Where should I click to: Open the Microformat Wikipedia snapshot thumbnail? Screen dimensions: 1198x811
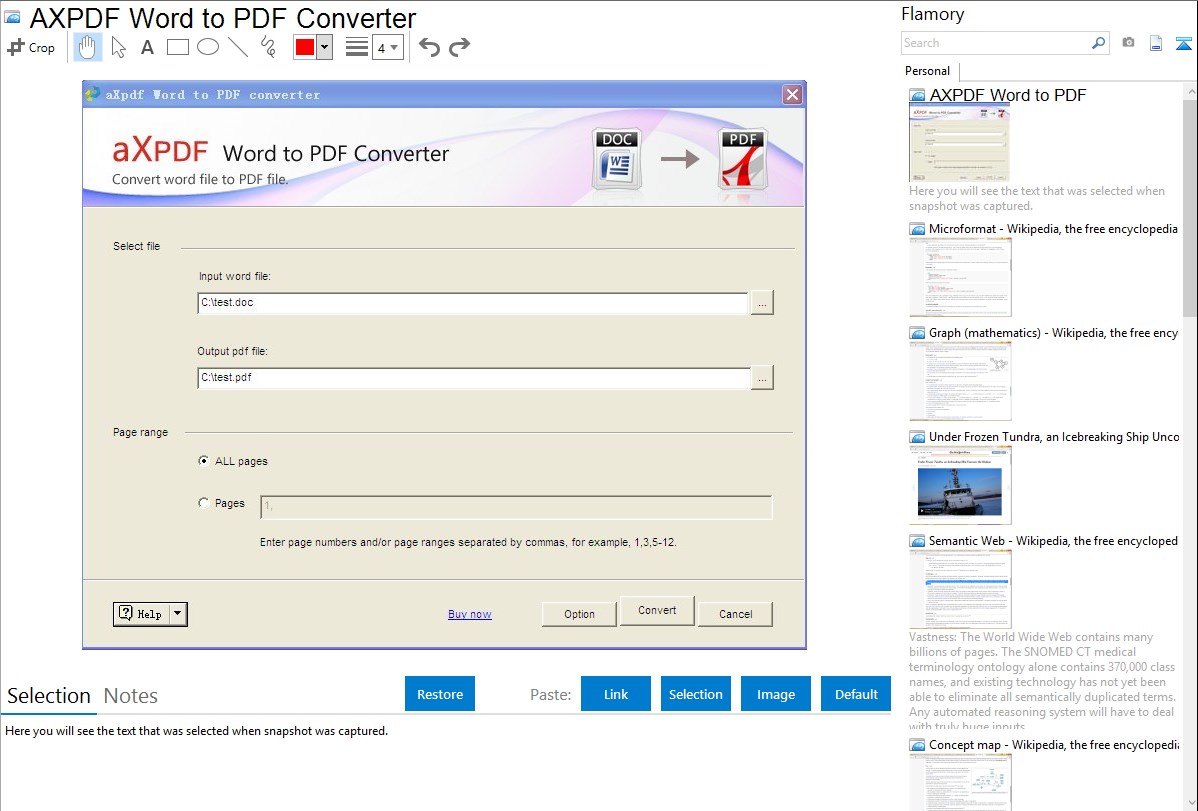pyautogui.click(x=960, y=277)
